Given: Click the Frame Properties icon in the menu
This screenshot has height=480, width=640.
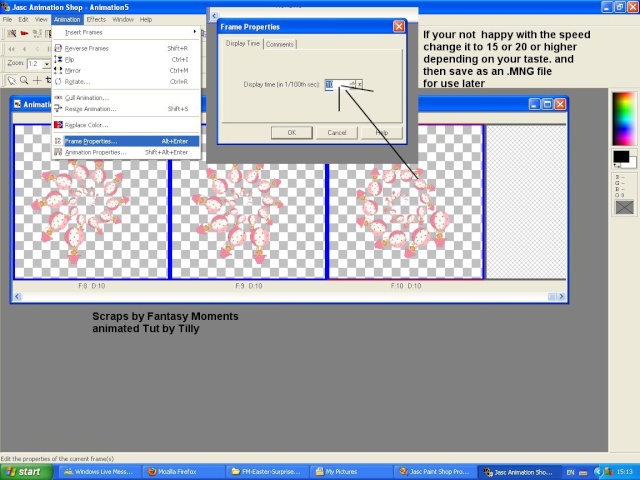Looking at the screenshot, I should tap(58, 141).
